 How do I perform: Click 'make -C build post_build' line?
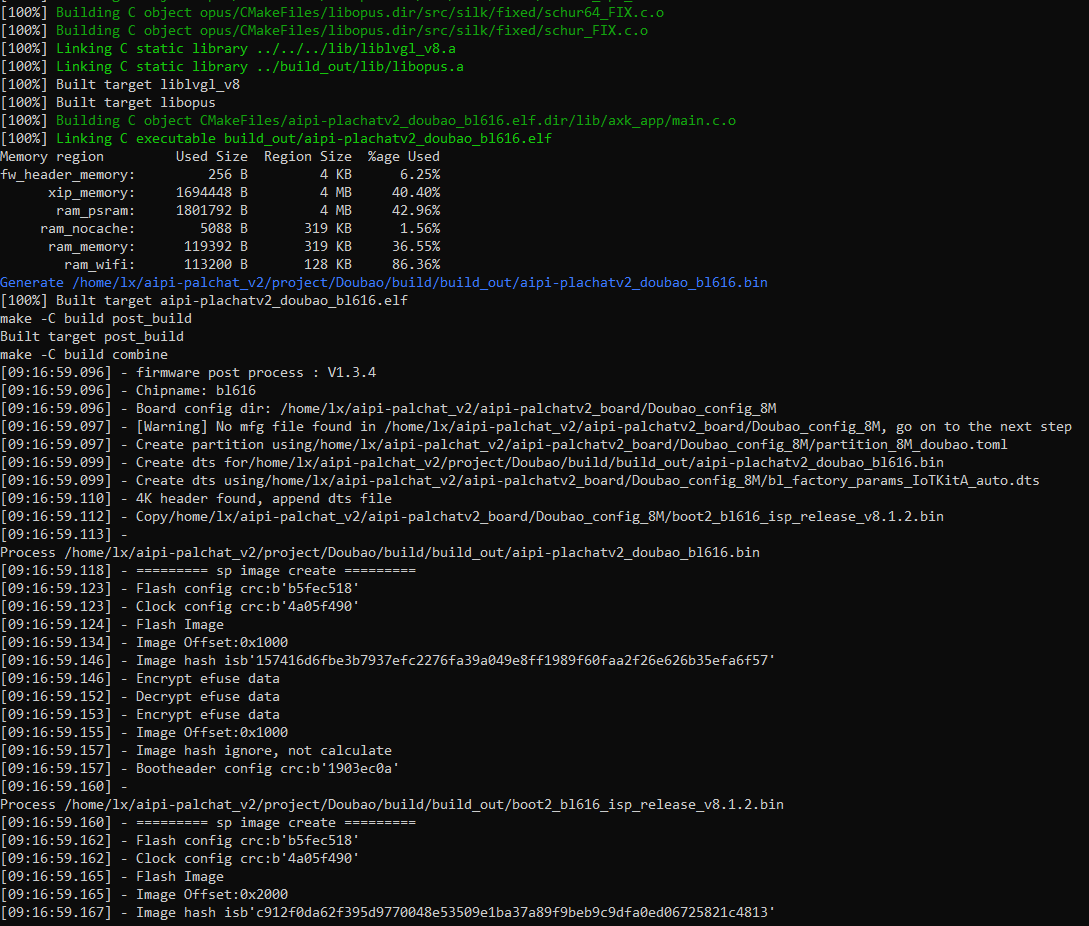coord(96,319)
